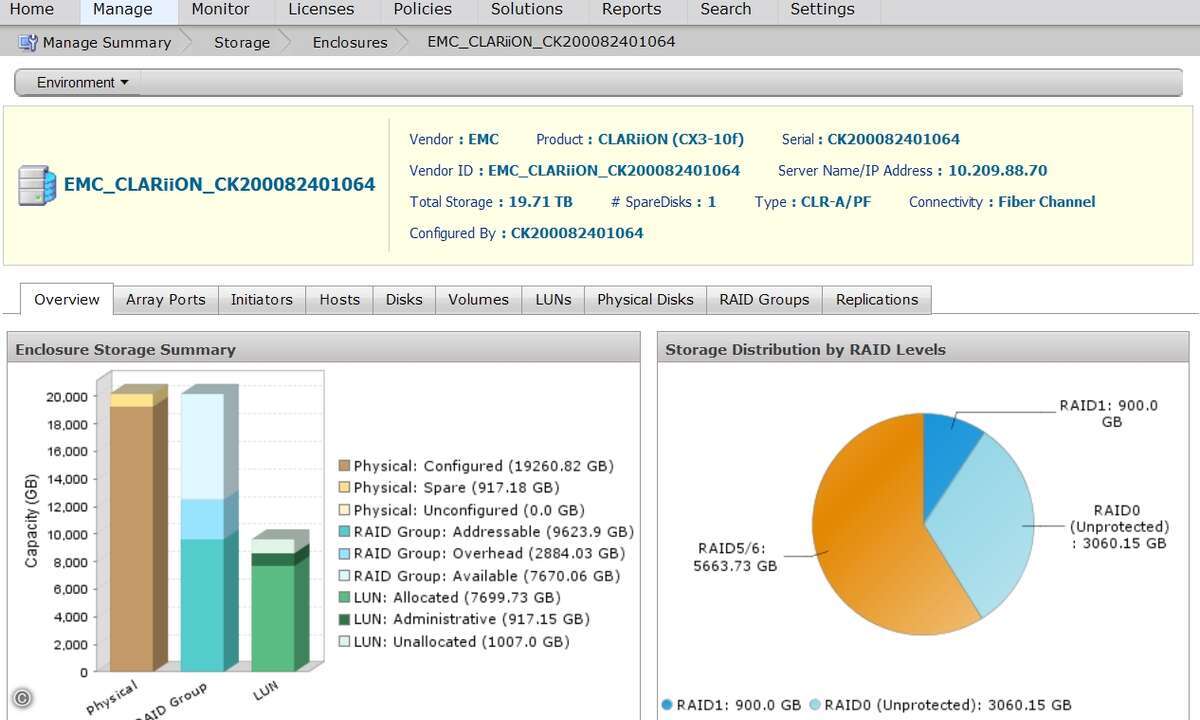The height and width of the screenshot is (720, 1200).
Task: Open the Disks tab
Action: [404, 300]
